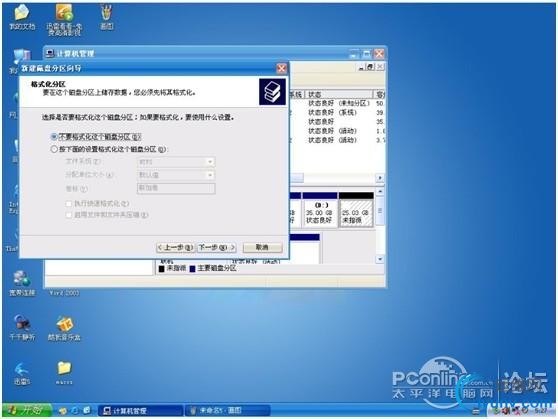
Task: Click the disk pane scrollbar up arrow
Action: [x=380, y=192]
